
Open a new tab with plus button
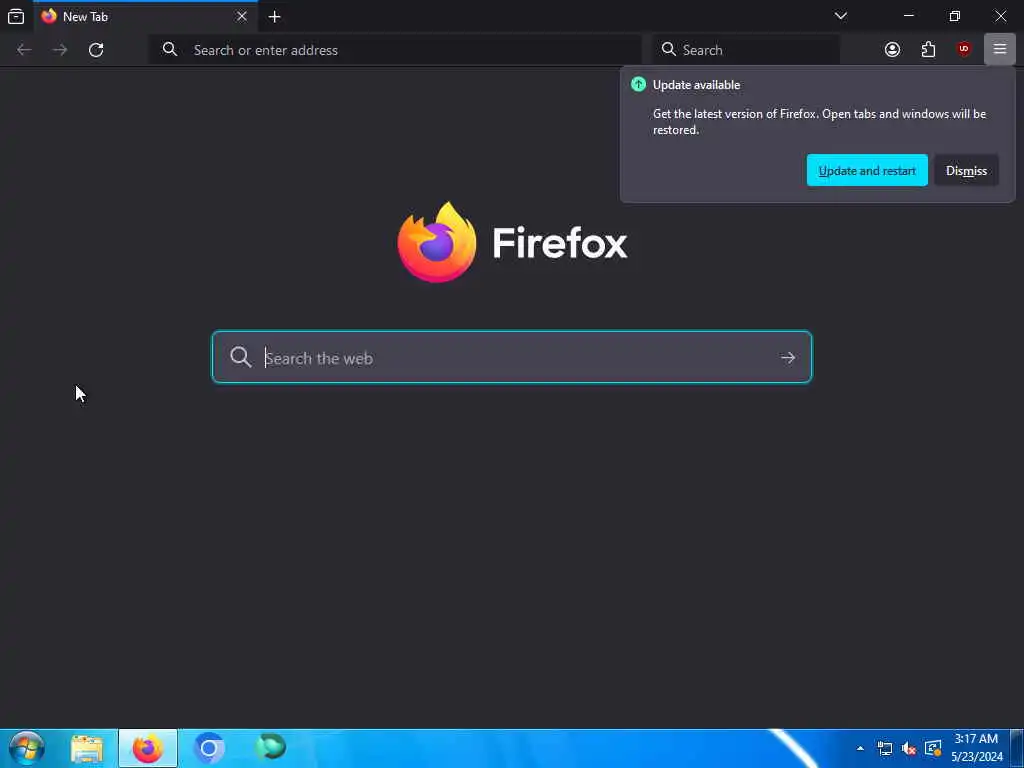(x=274, y=17)
